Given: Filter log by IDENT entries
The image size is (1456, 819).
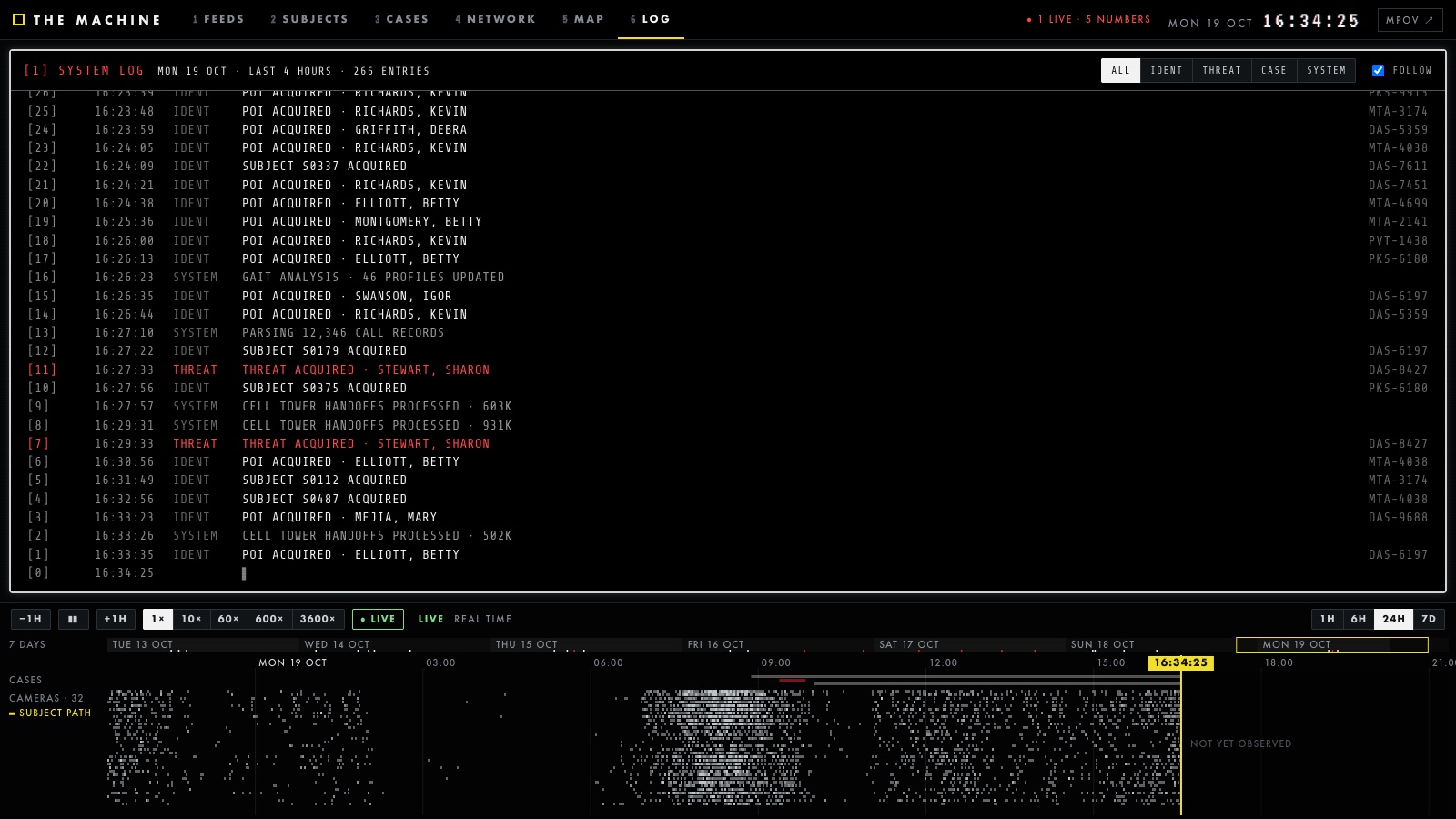Looking at the screenshot, I should pyautogui.click(x=1167, y=70).
